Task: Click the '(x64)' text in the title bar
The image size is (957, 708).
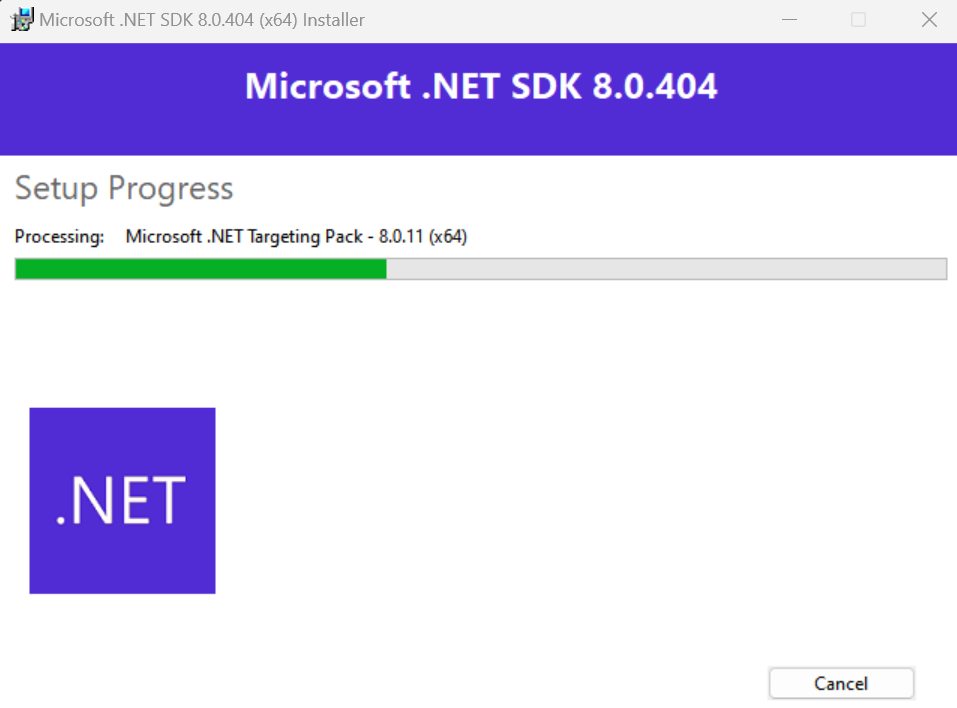Action: pos(278,20)
